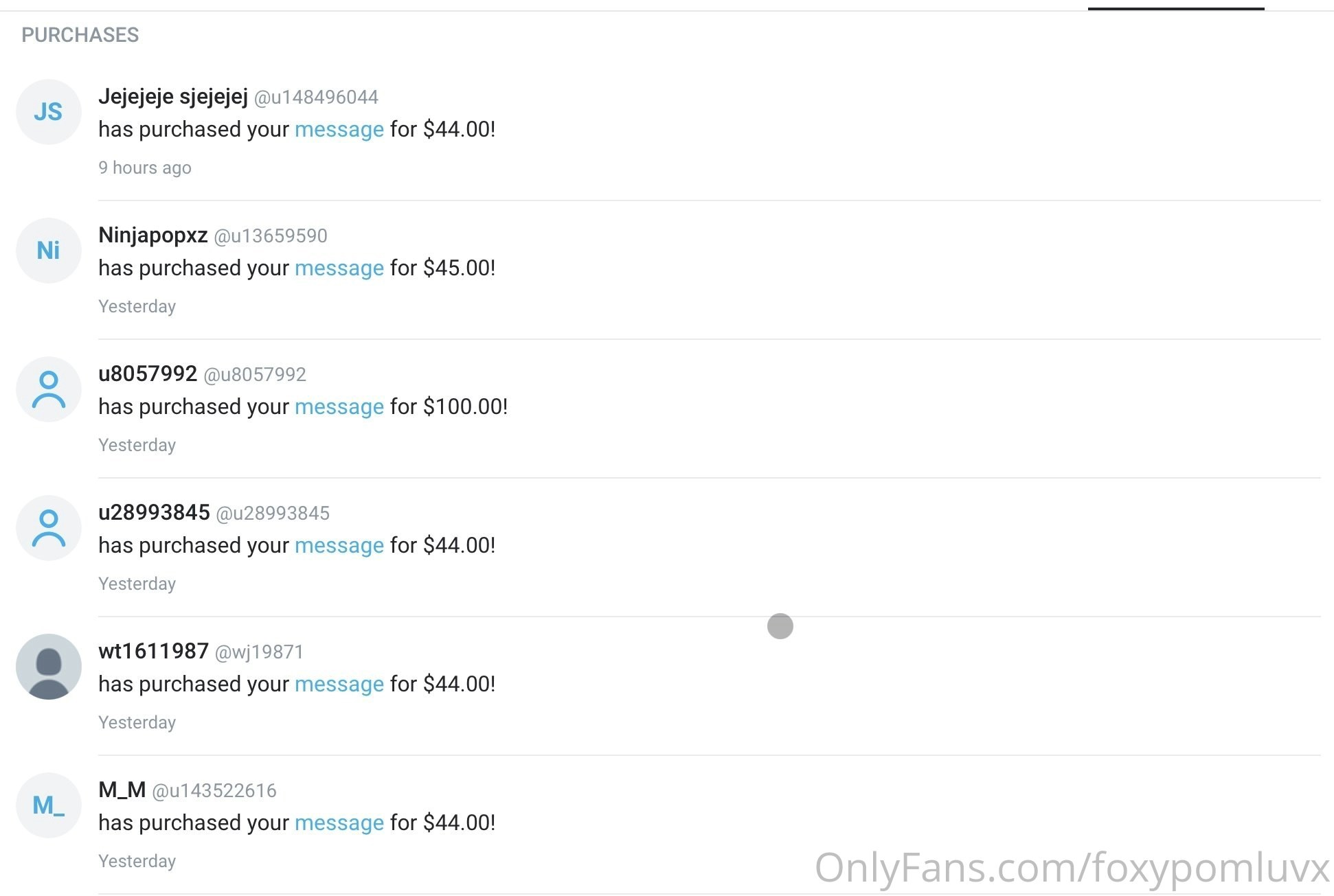Open the bold u28993845 username
1334x896 pixels.
(154, 512)
